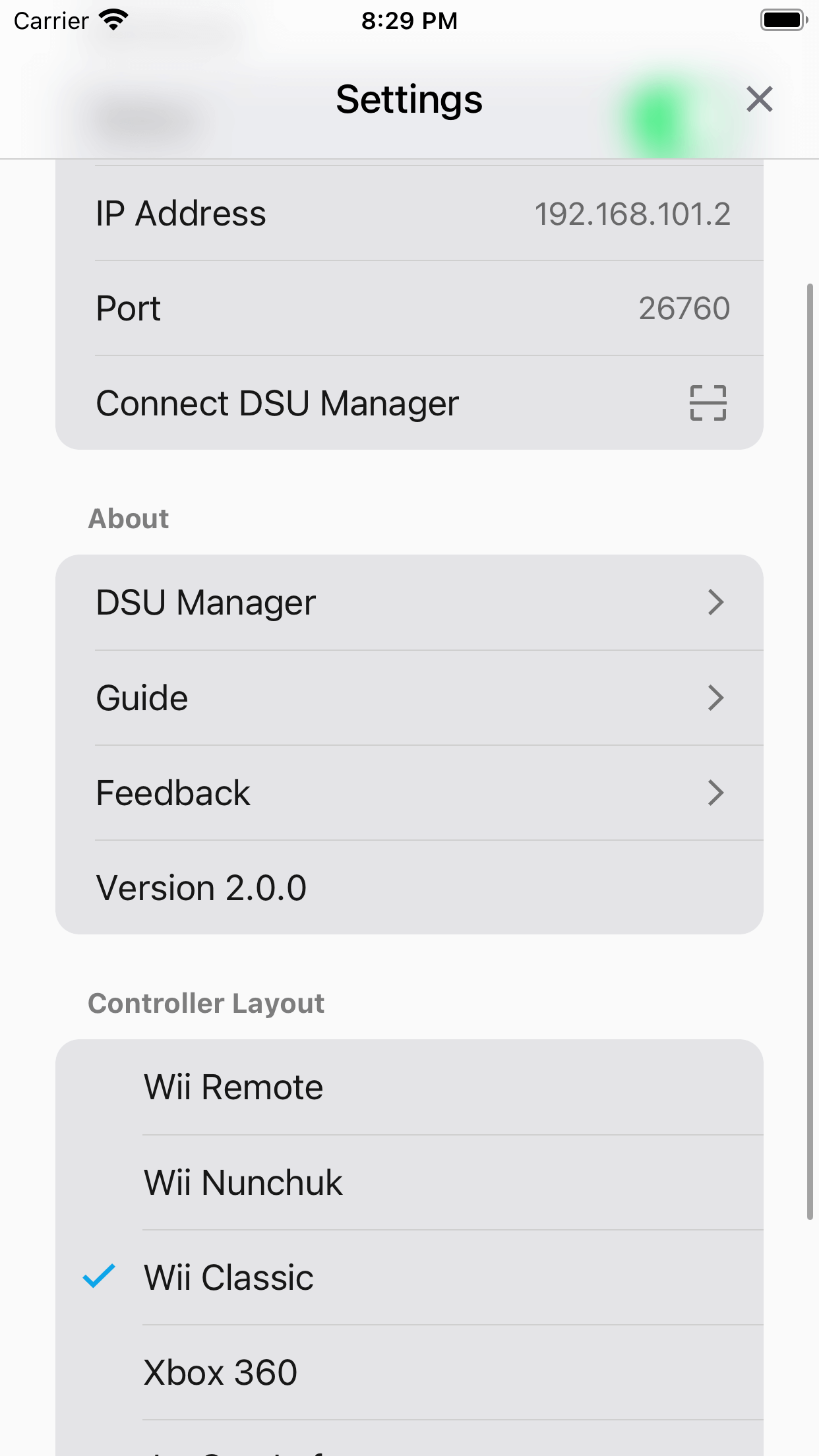
Task: Tap the QR scan icon for DSU Manager
Action: point(708,403)
